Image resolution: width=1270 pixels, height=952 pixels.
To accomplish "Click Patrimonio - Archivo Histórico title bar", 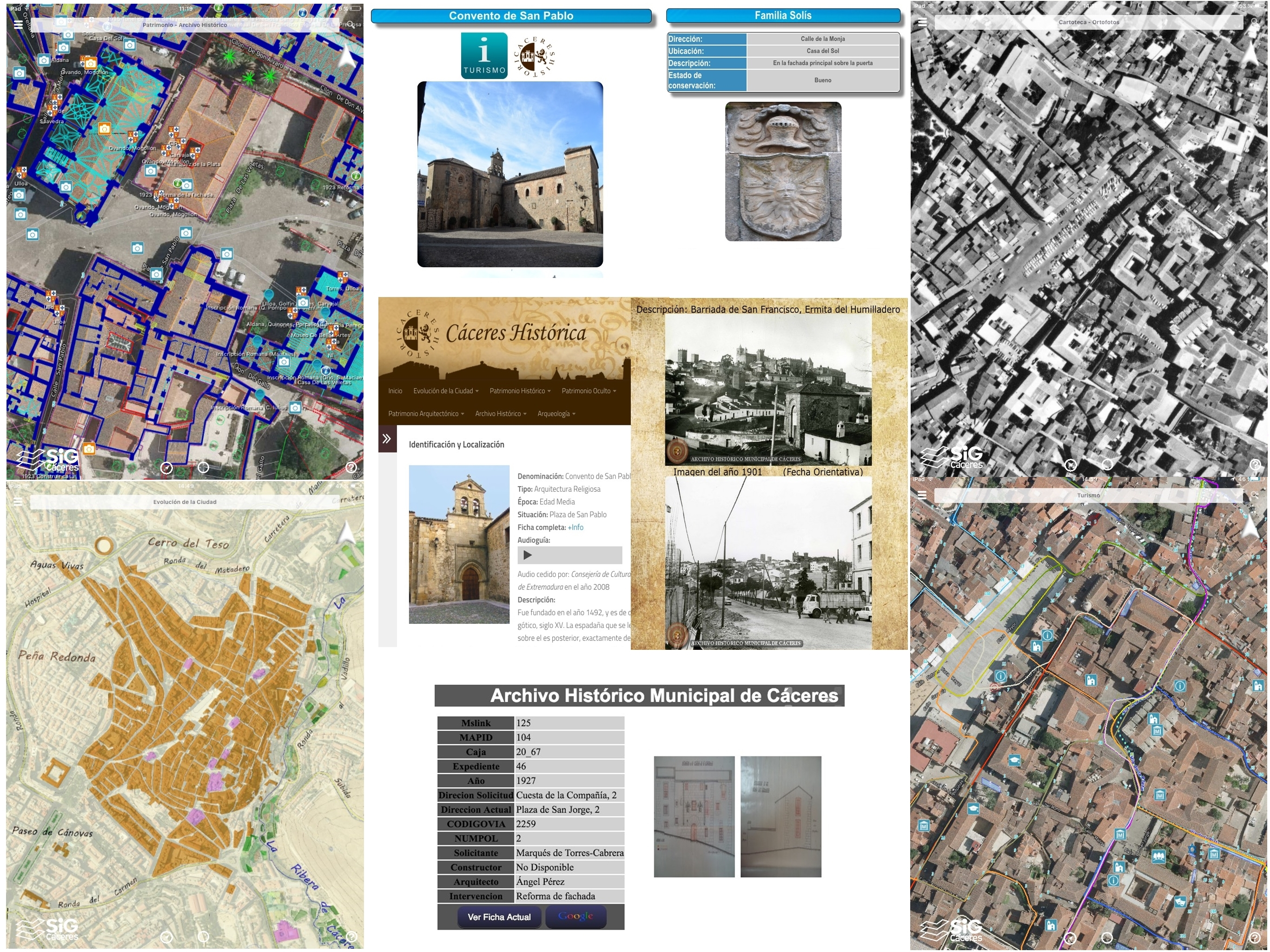I will tap(184, 25).
